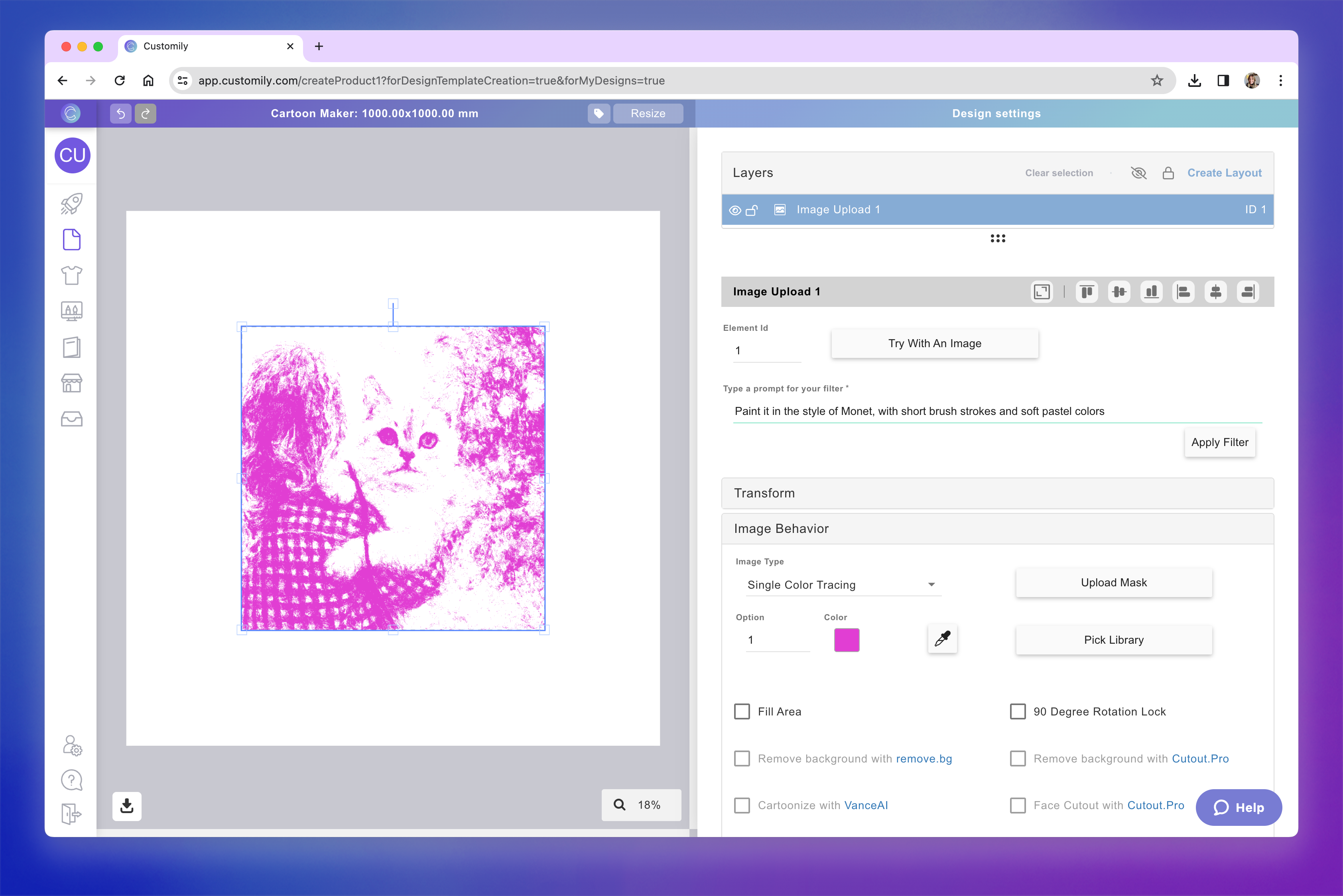Click the Option number input field
The width and height of the screenshot is (1343, 896).
[x=778, y=640]
